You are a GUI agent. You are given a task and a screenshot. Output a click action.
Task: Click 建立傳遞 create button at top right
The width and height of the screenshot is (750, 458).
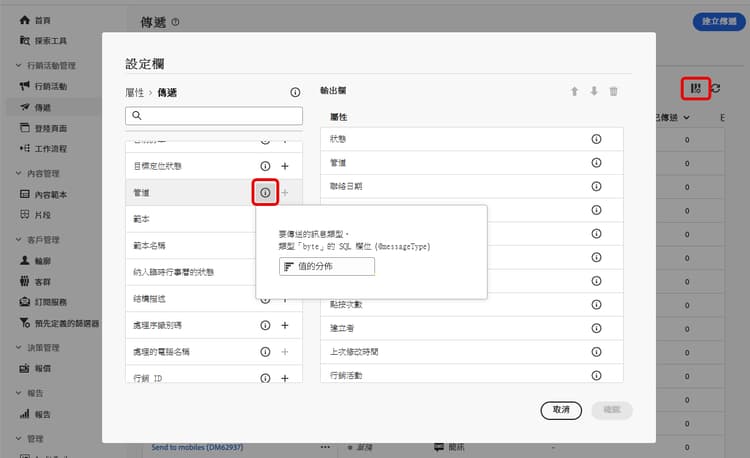[x=719, y=22]
